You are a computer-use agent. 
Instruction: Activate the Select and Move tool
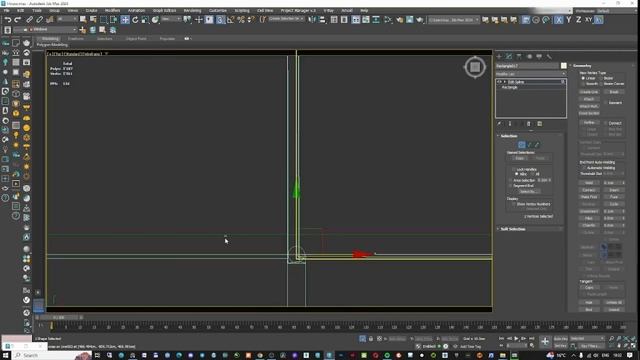[125, 20]
